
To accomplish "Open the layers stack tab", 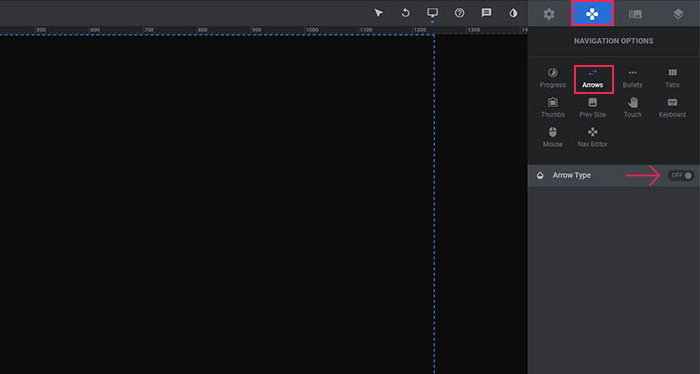I will (678, 14).
